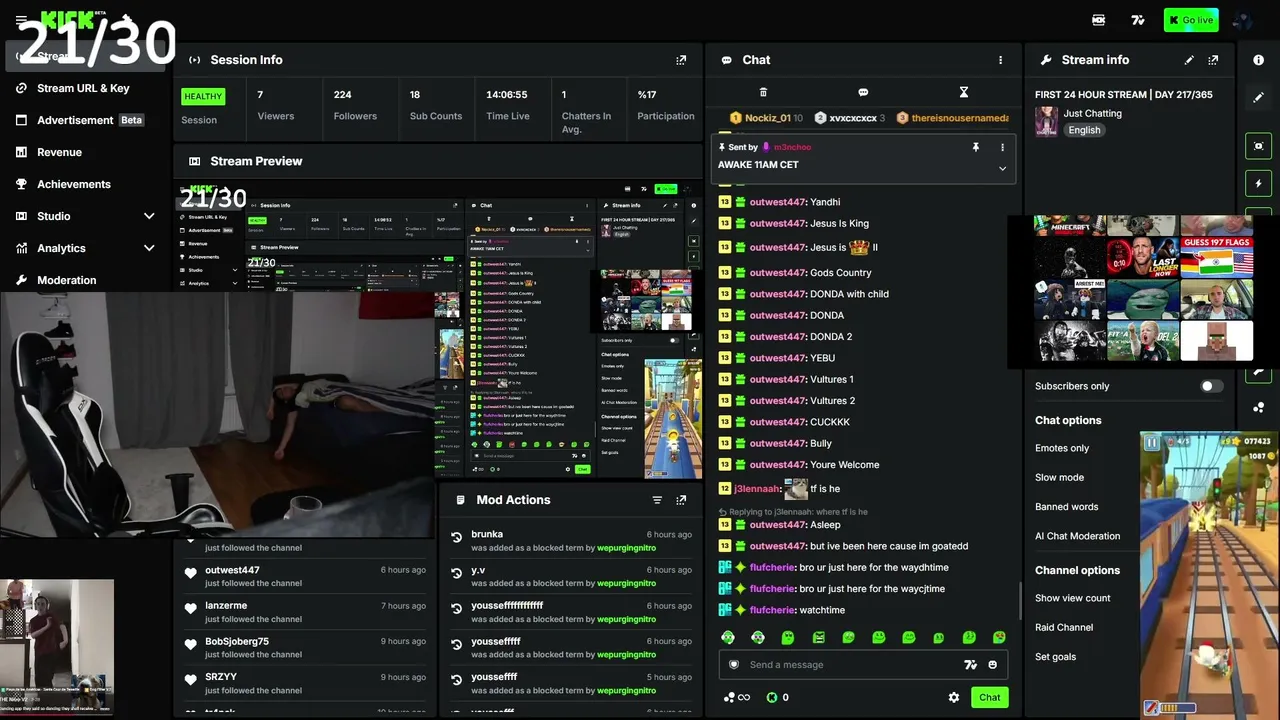The height and width of the screenshot is (720, 1280).
Task: Pop out the Mod Actions panel
Action: pyautogui.click(x=681, y=500)
